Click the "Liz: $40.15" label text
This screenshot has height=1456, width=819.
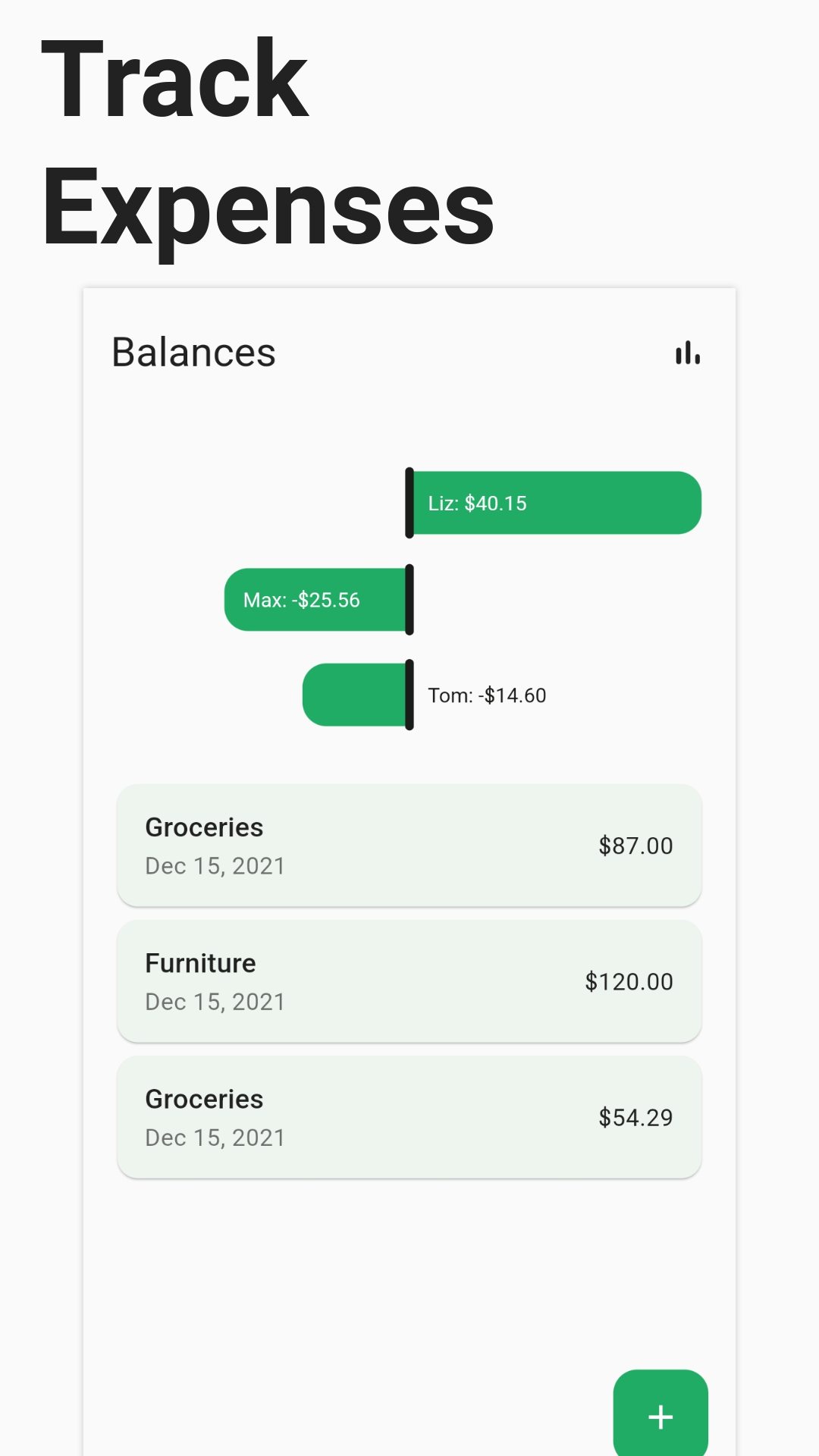coord(477,504)
